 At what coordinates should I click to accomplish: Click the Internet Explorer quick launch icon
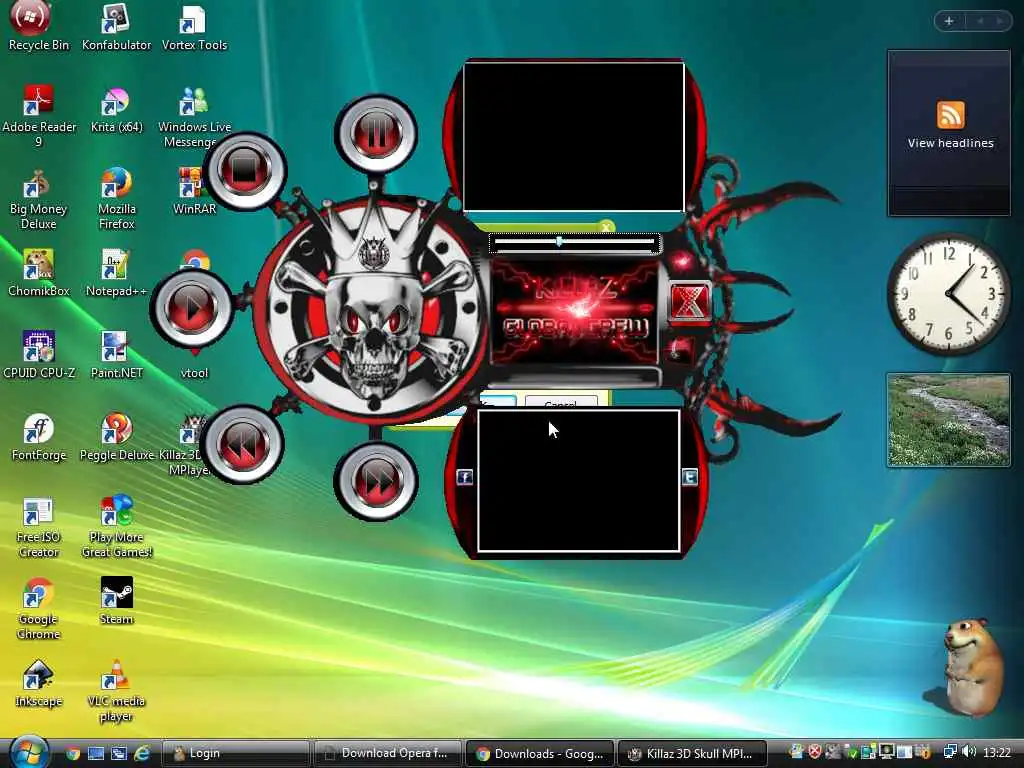[x=142, y=754]
